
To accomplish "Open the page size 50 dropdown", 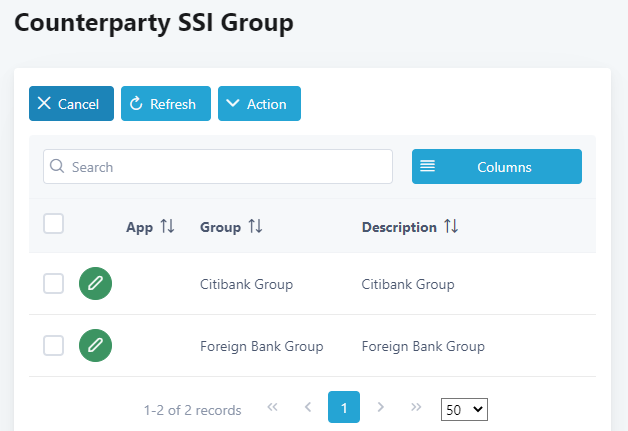I will tap(464, 409).
